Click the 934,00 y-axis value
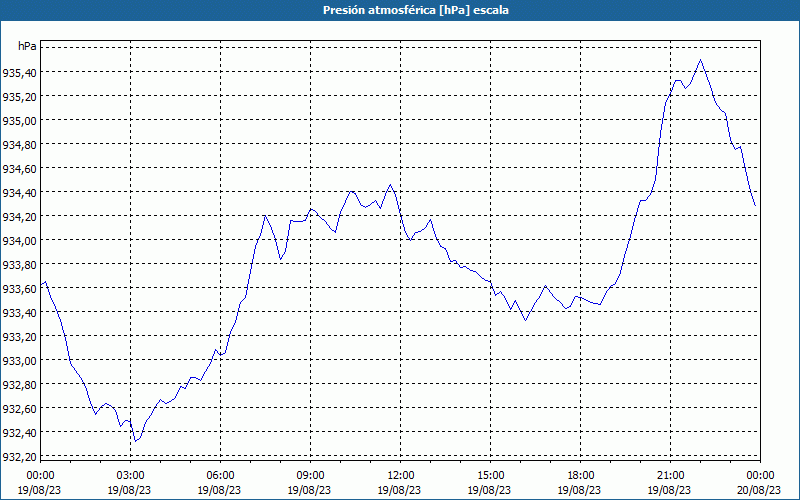Viewport: 800px width, 500px height. tap(19, 241)
